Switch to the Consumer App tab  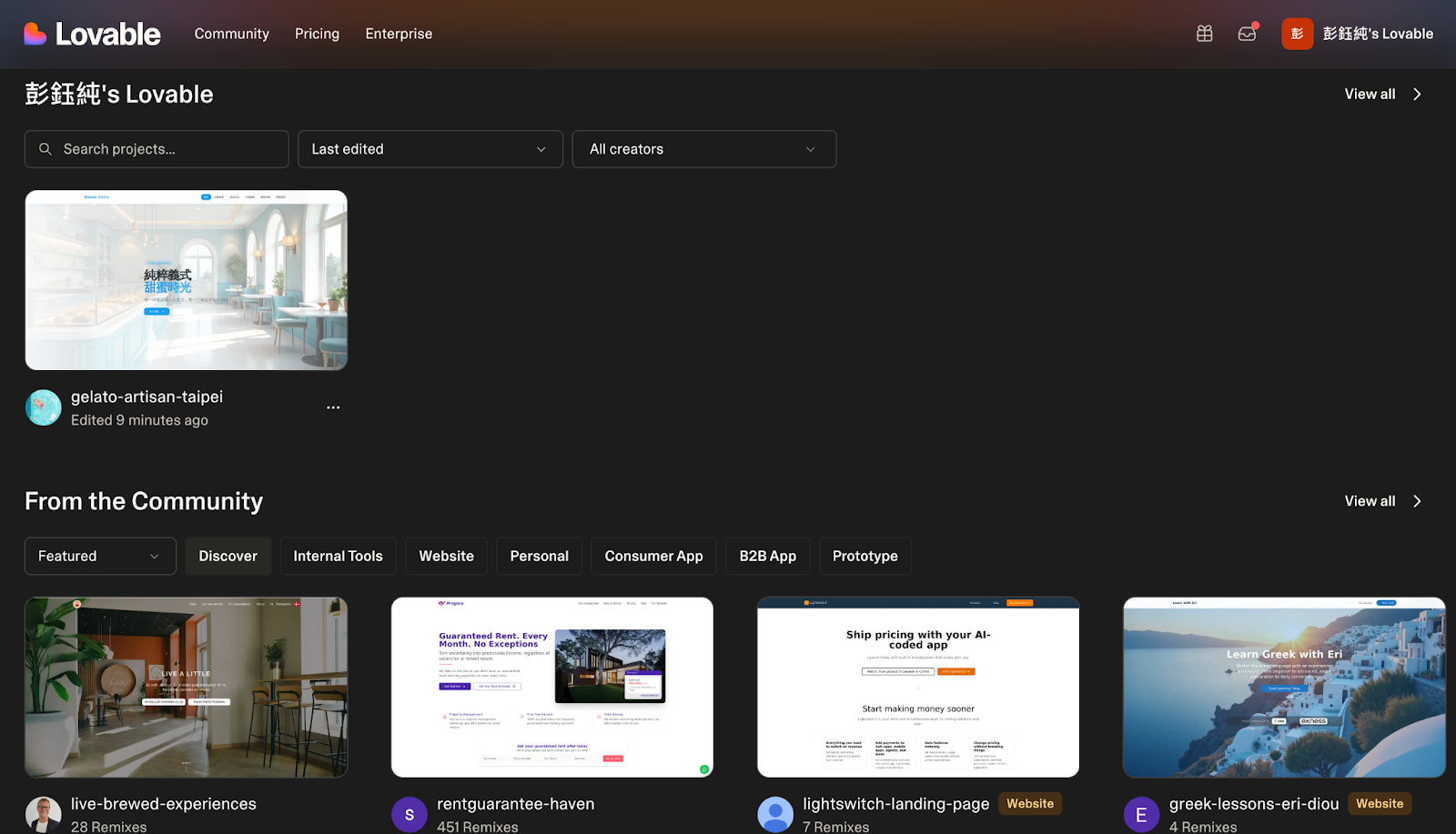pyautogui.click(x=653, y=557)
